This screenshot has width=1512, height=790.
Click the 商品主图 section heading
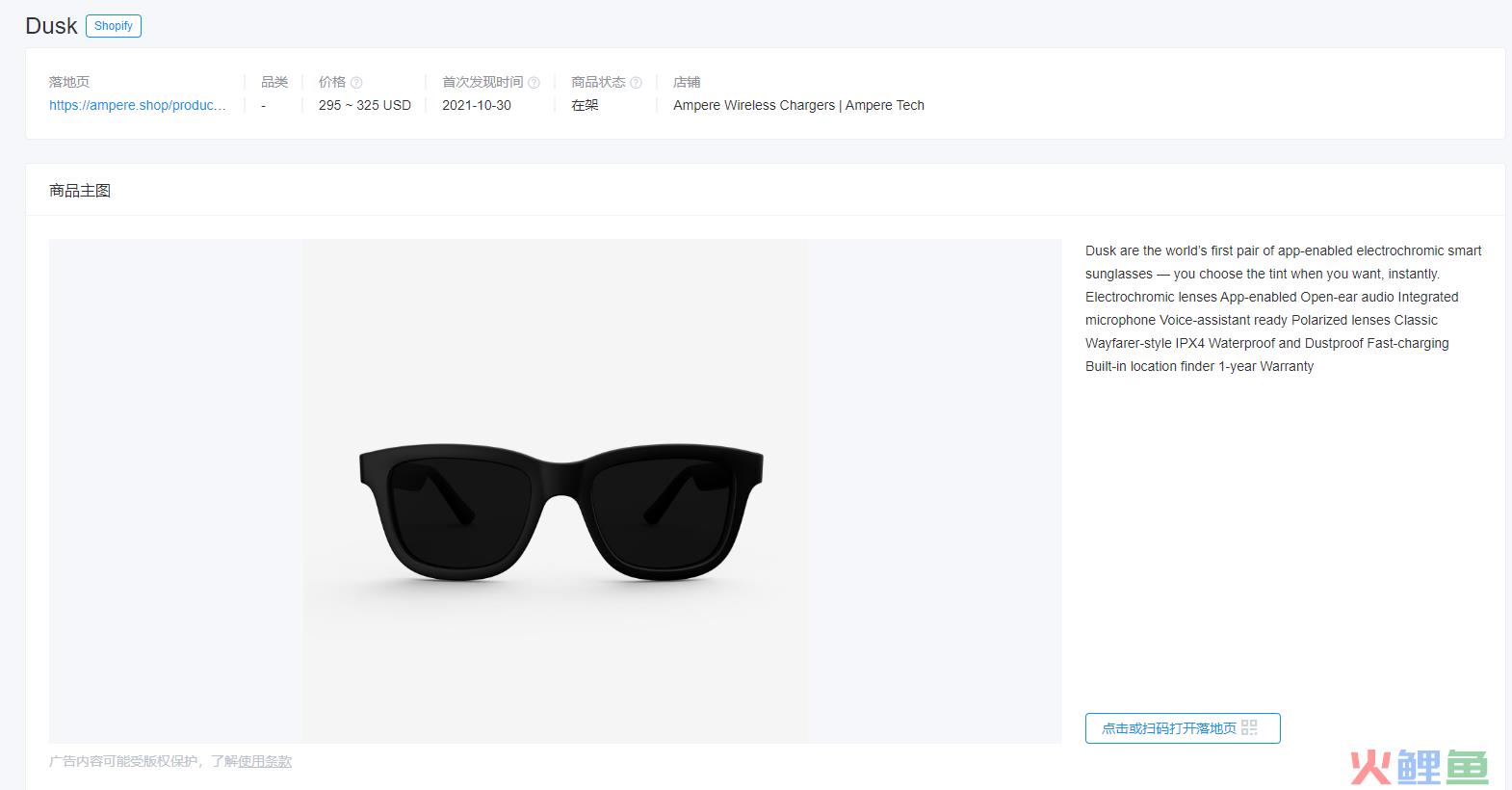pyautogui.click(x=80, y=191)
